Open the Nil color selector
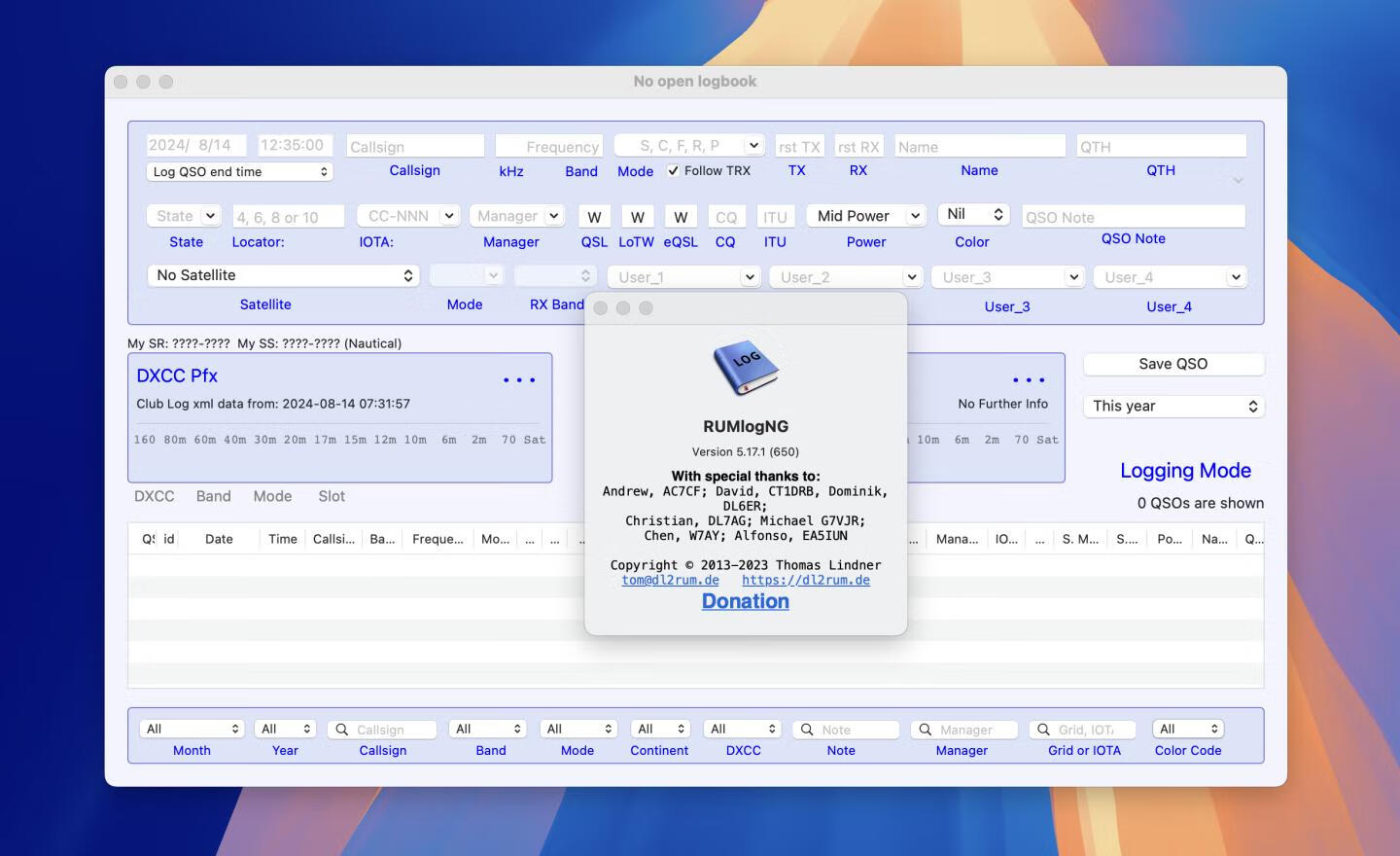This screenshot has height=856, width=1400. [x=974, y=214]
